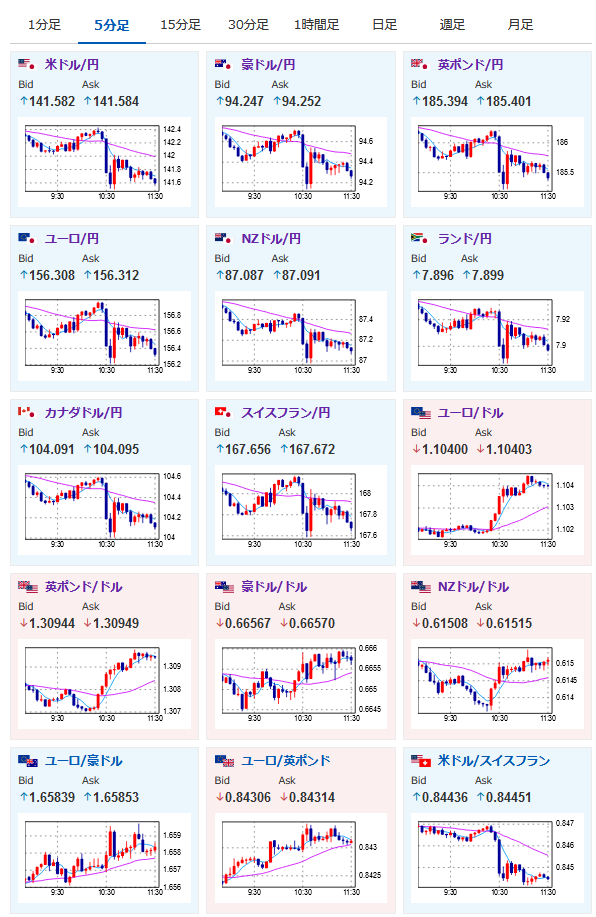
Task: Open the NZドル/円 pair link
Action: click(271, 239)
